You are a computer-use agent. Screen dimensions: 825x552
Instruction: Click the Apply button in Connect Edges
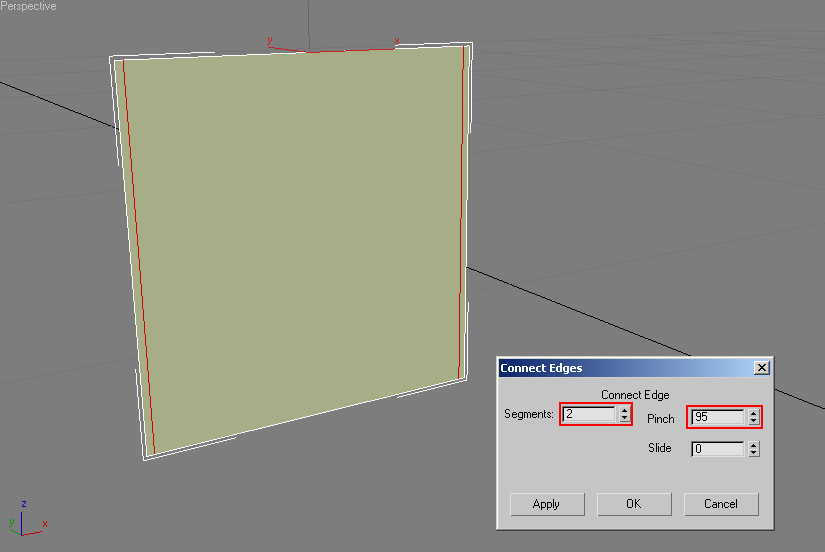tap(547, 504)
